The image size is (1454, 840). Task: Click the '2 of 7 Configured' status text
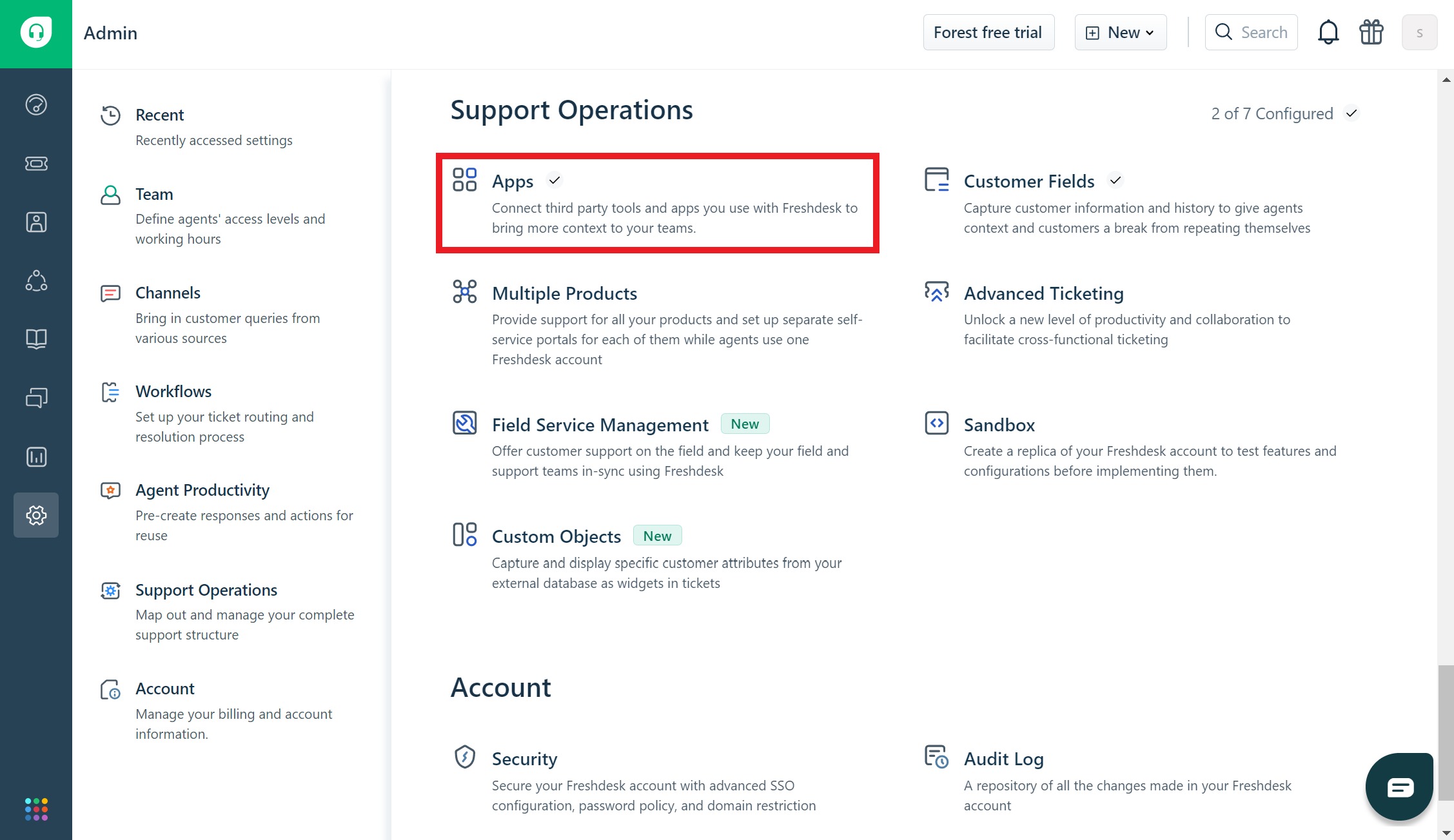(x=1272, y=113)
